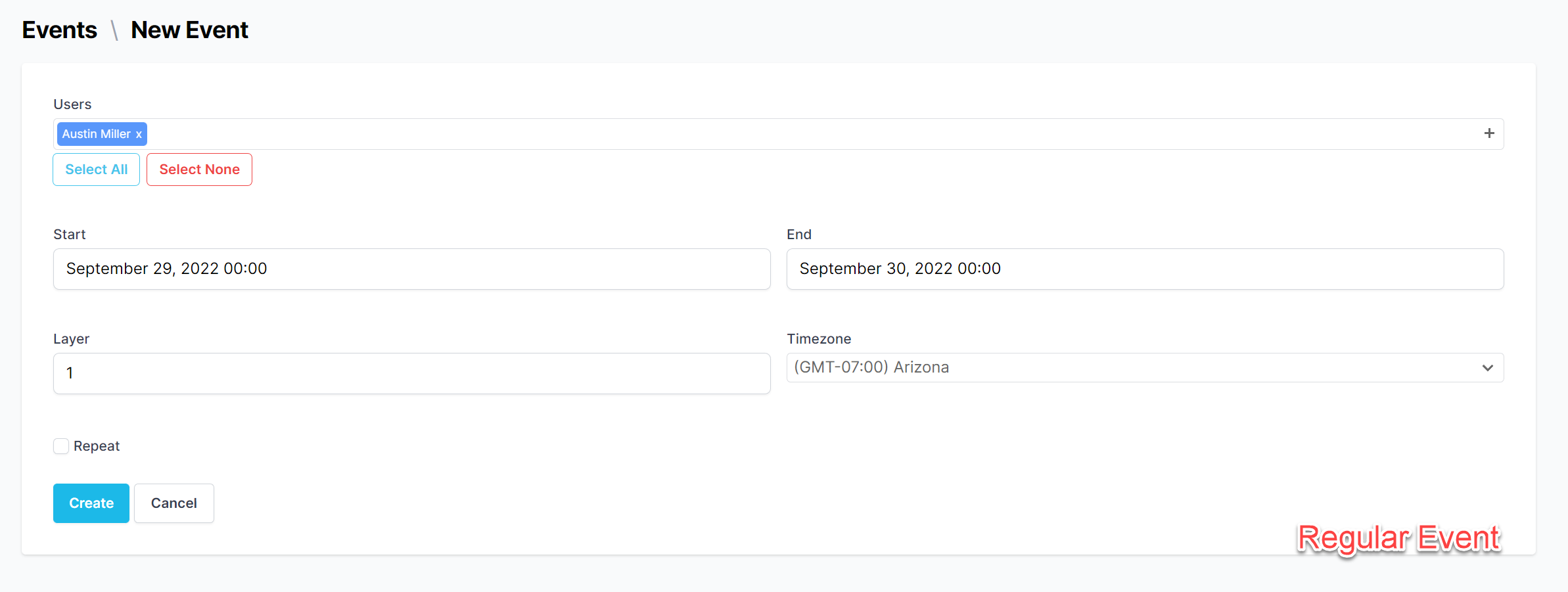Cancel the new event form
This screenshot has height=592, width=1568.
click(x=174, y=503)
